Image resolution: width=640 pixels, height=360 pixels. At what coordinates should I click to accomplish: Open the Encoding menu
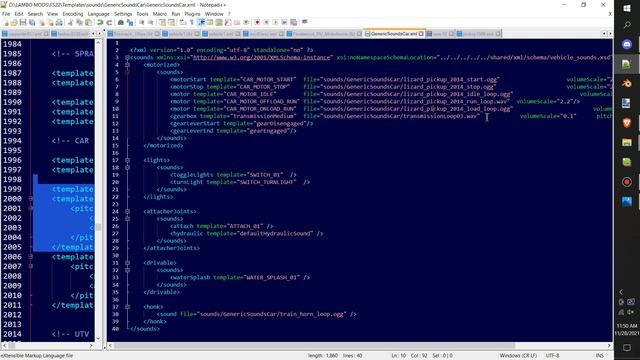pos(73,14)
